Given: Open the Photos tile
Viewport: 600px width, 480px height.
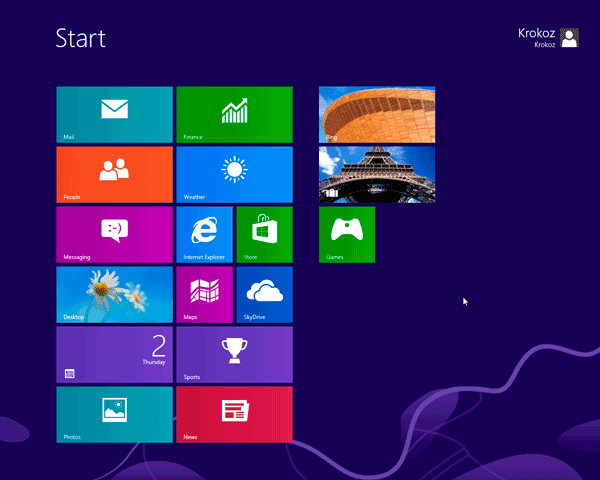Looking at the screenshot, I should pyautogui.click(x=114, y=415).
